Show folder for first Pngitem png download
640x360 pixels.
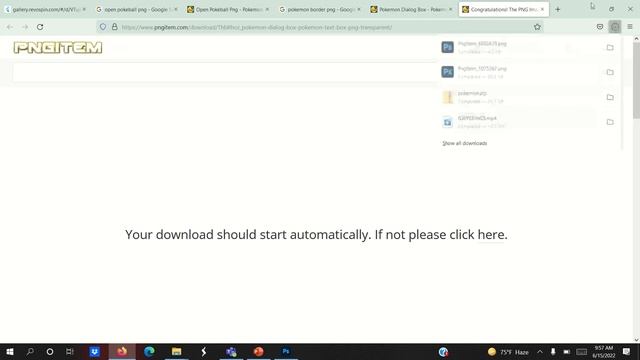point(610,47)
